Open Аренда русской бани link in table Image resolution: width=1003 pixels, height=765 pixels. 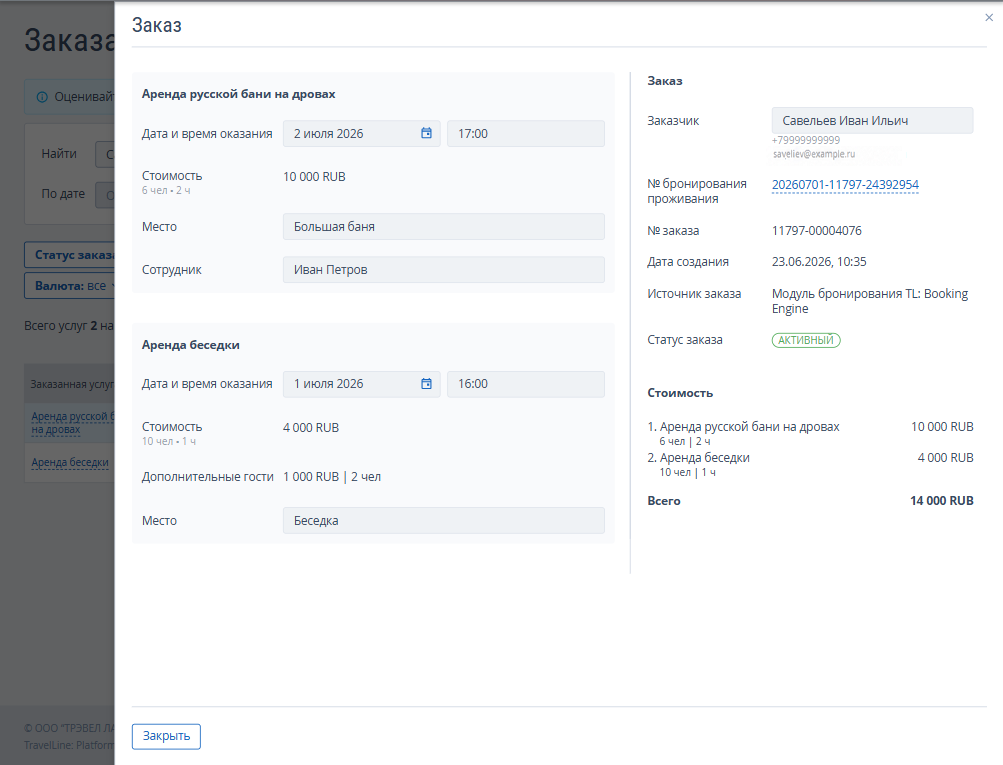click(72, 423)
